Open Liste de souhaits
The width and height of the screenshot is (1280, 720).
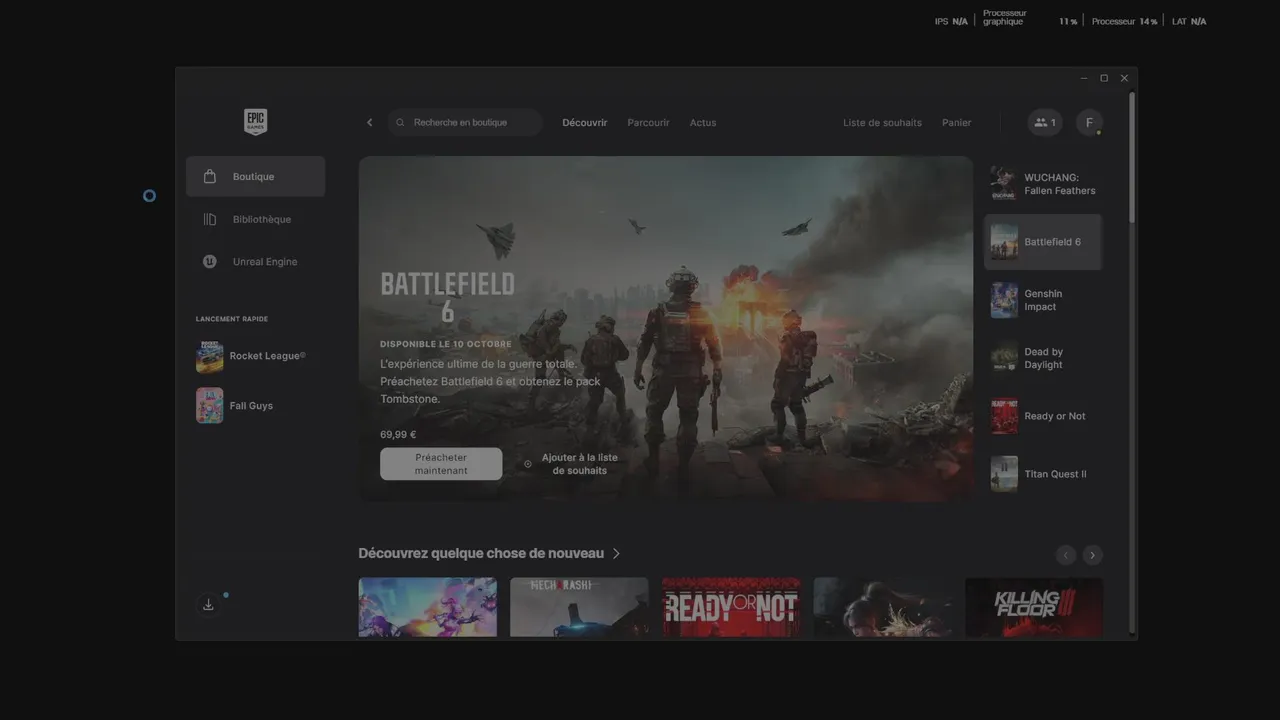(882, 123)
